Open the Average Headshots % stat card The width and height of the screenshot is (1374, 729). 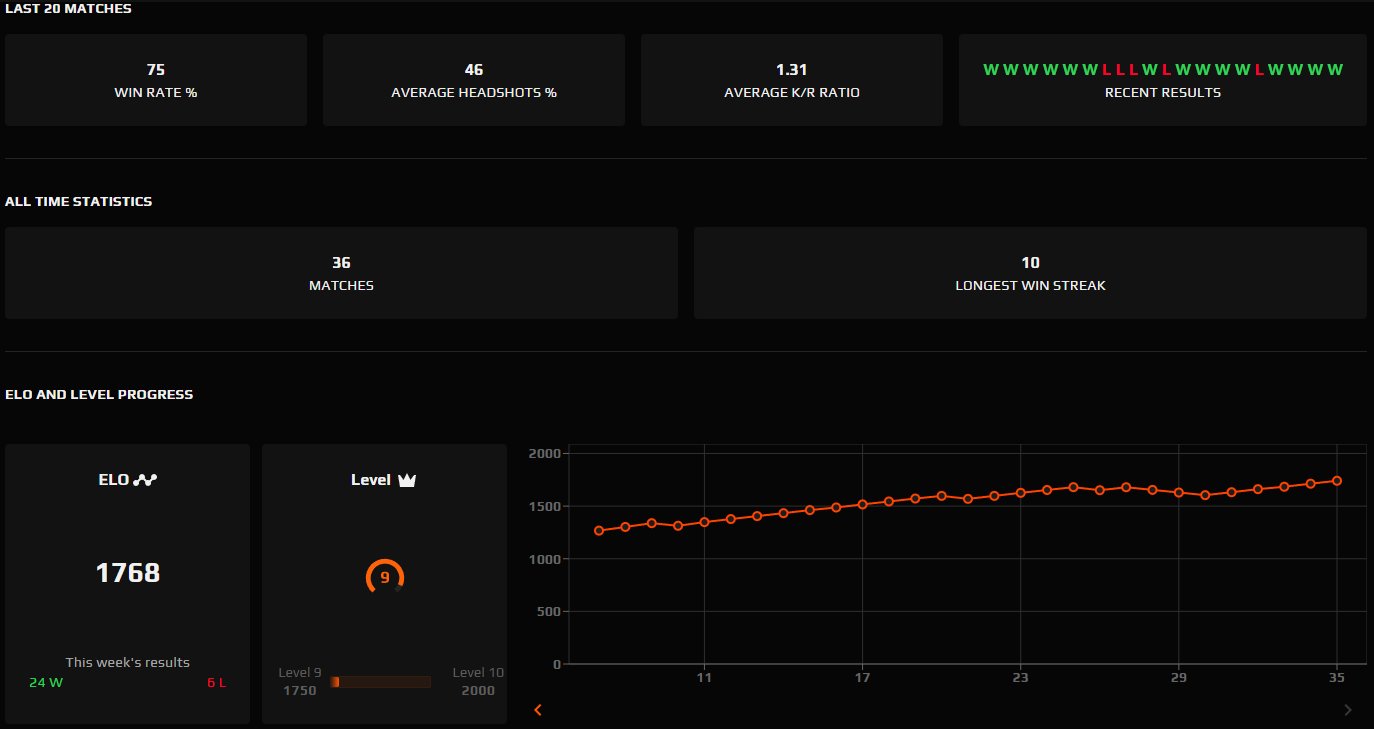474,80
